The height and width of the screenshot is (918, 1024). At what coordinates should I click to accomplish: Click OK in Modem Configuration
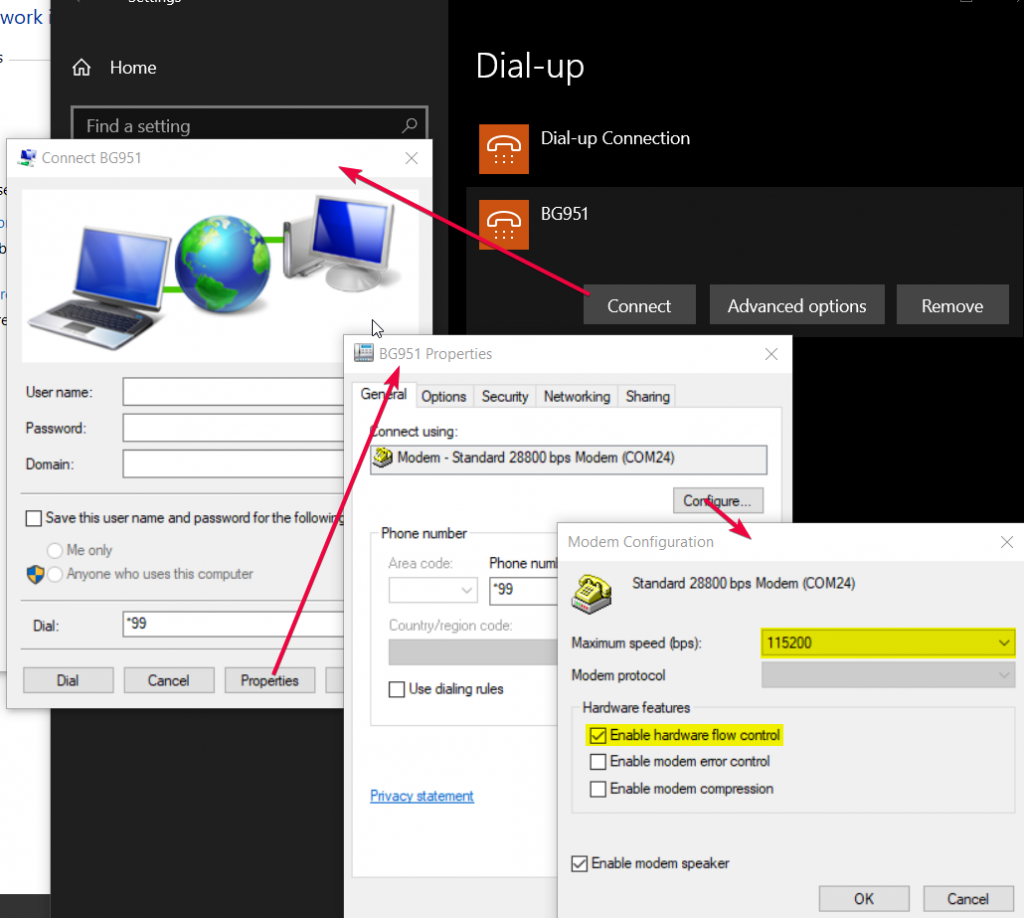click(864, 899)
